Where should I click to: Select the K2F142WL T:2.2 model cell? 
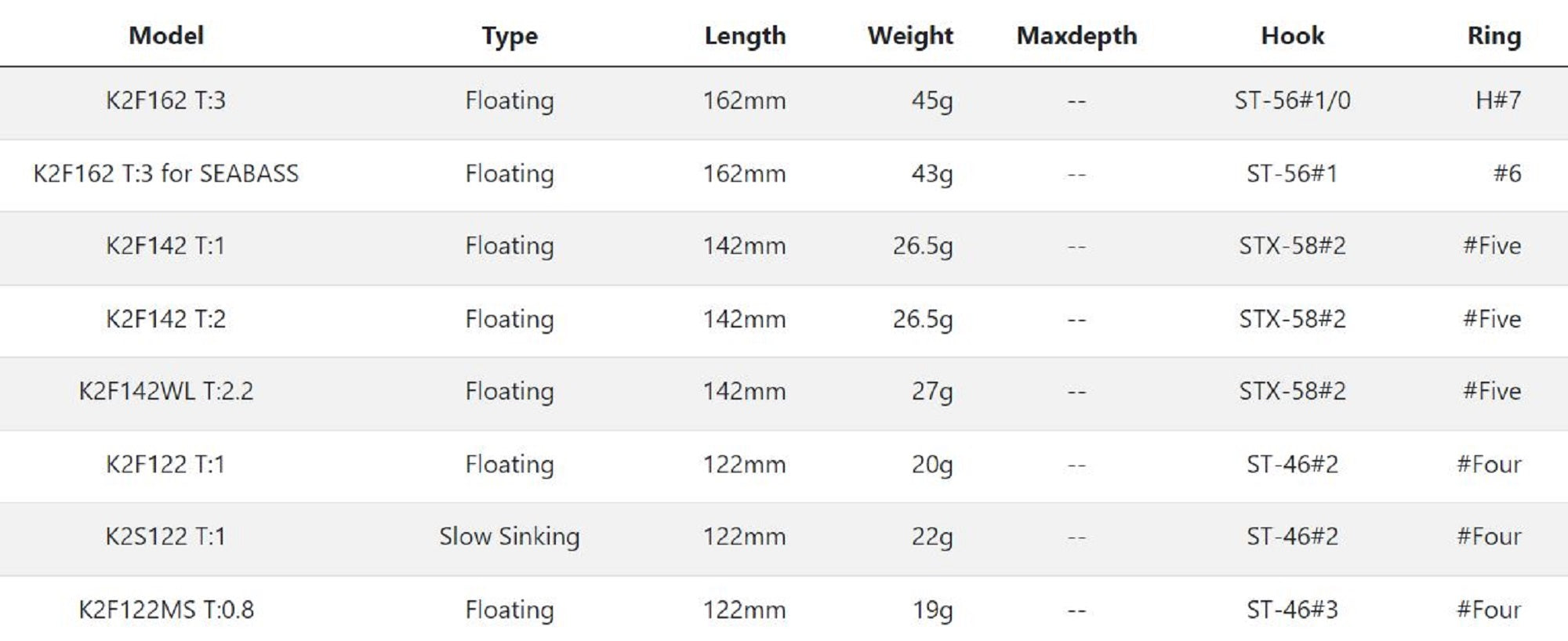pyautogui.click(x=166, y=391)
